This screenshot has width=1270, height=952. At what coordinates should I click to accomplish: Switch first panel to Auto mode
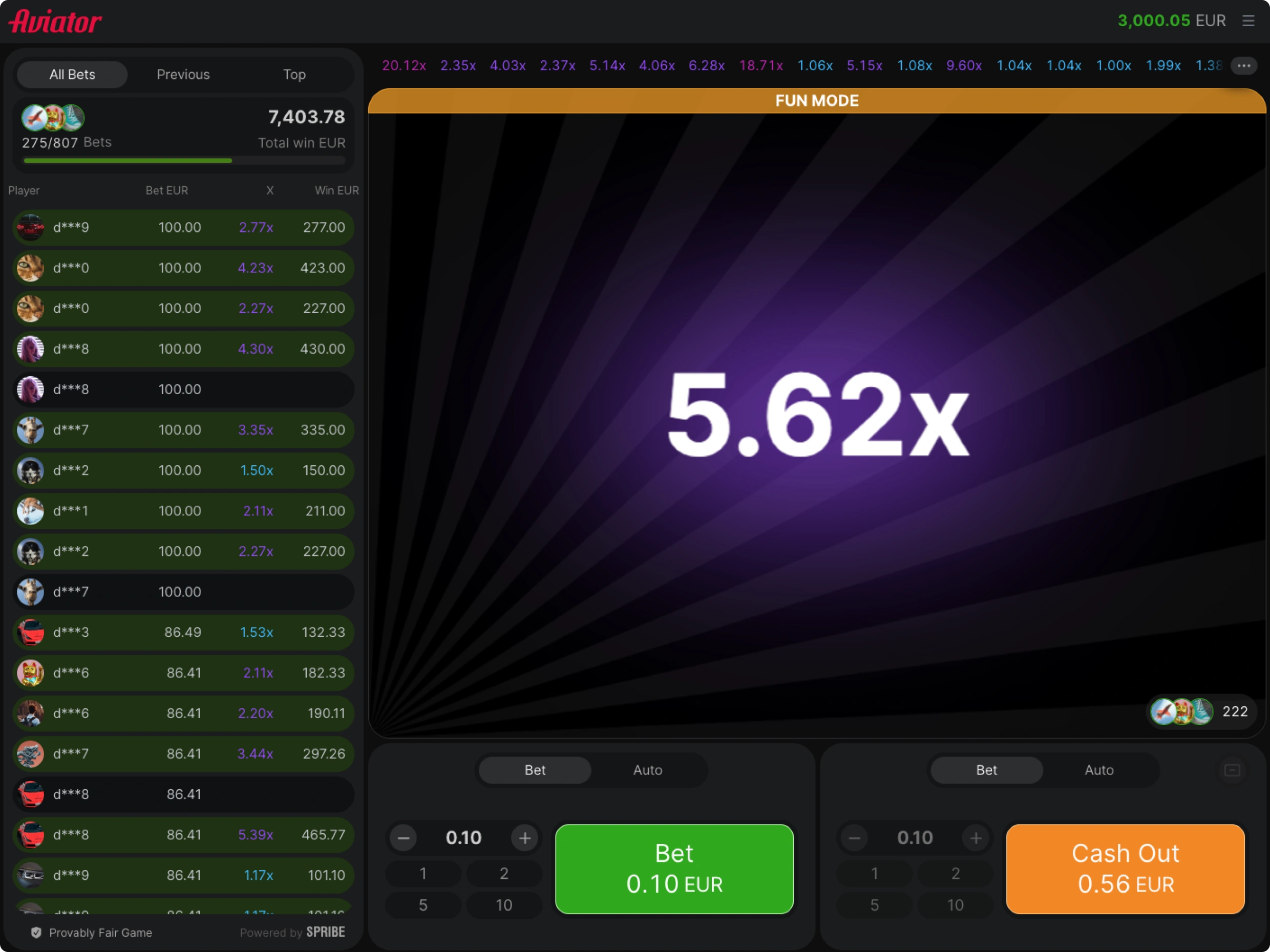coord(648,770)
